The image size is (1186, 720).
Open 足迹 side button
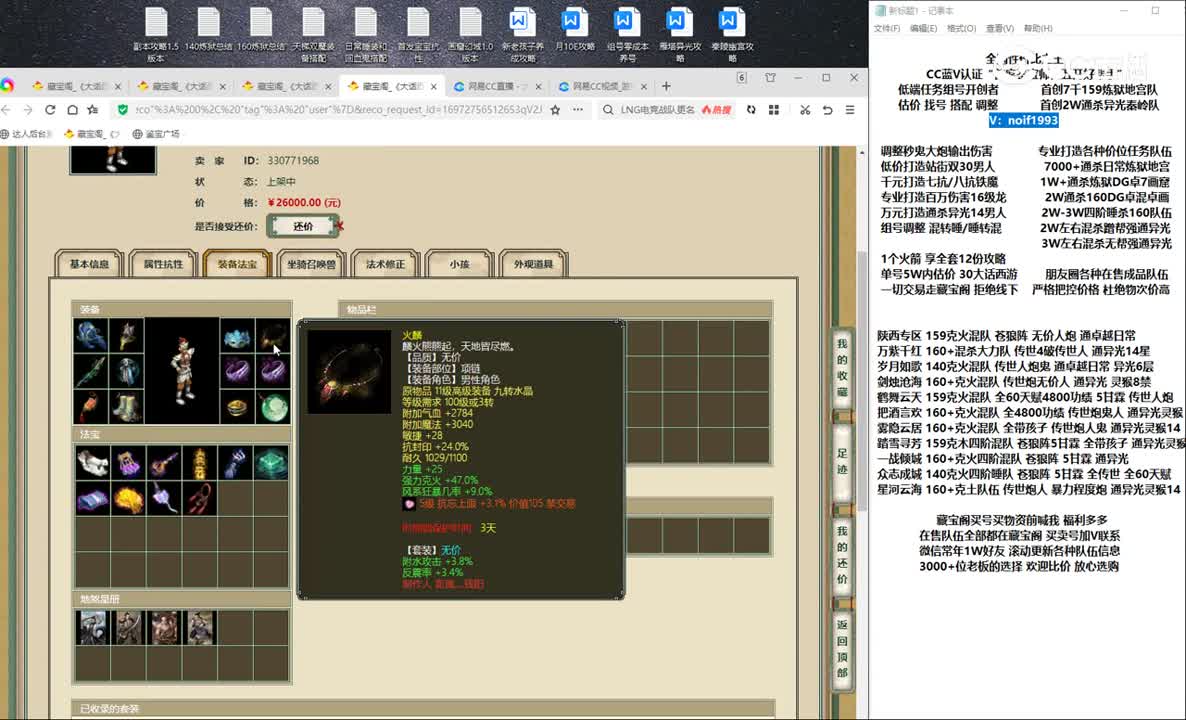coord(842,461)
